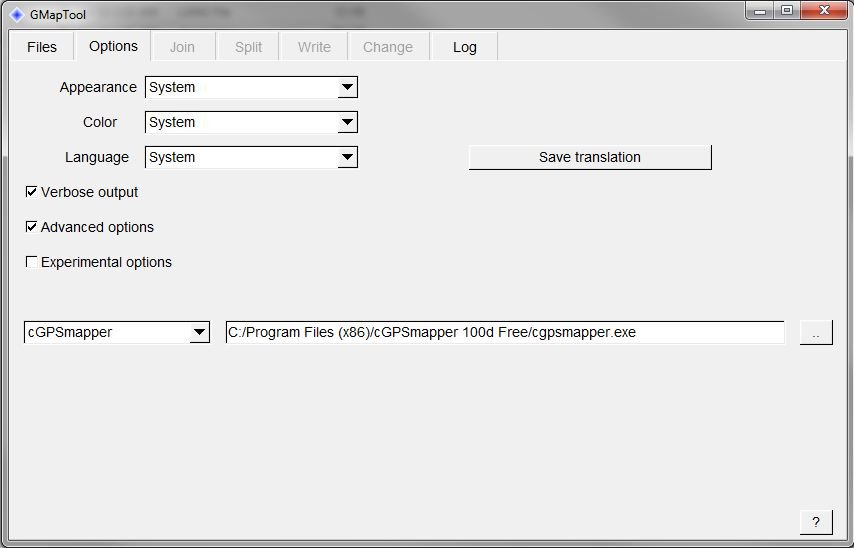Click the GMapTool title bar app icon
Screen dimensions: 854x548
(x=16, y=15)
